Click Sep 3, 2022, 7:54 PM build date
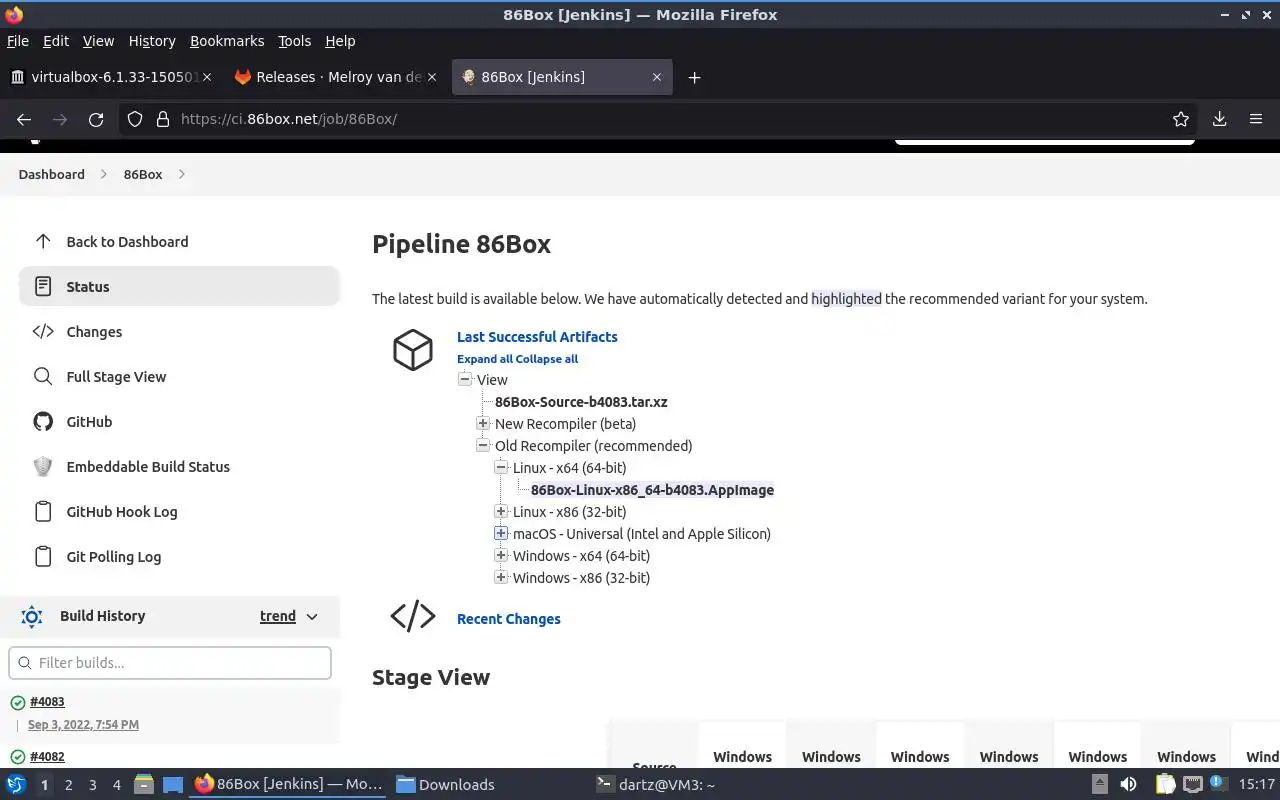Viewport: 1280px width, 800px height. pos(83,724)
